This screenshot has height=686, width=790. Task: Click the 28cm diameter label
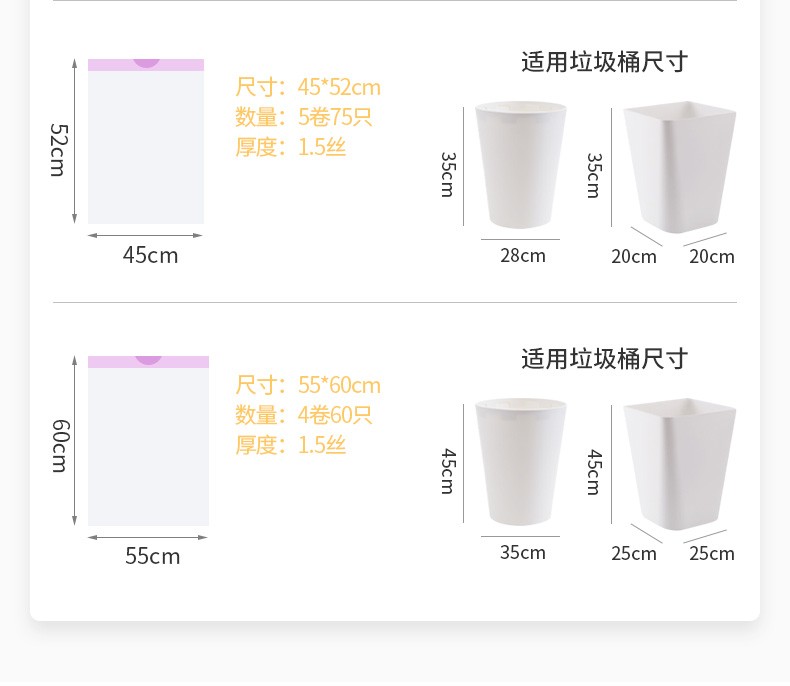point(523,255)
